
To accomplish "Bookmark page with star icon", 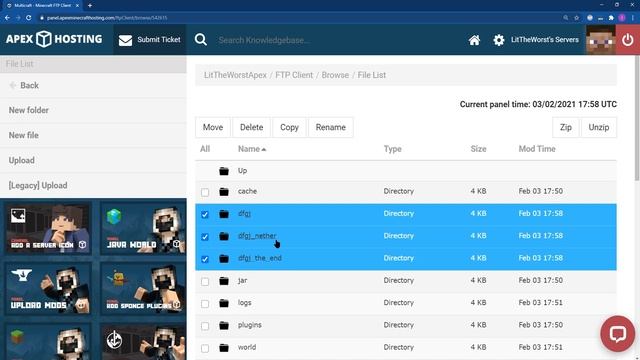I will point(576,18).
